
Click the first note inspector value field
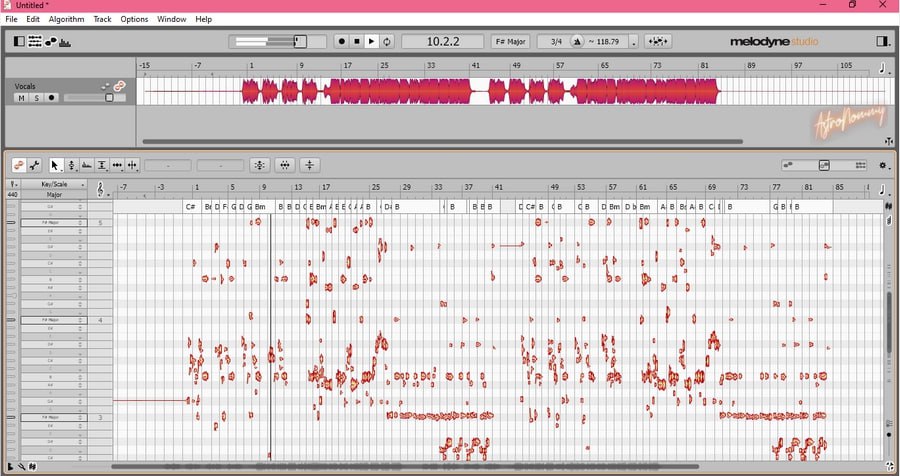point(168,165)
